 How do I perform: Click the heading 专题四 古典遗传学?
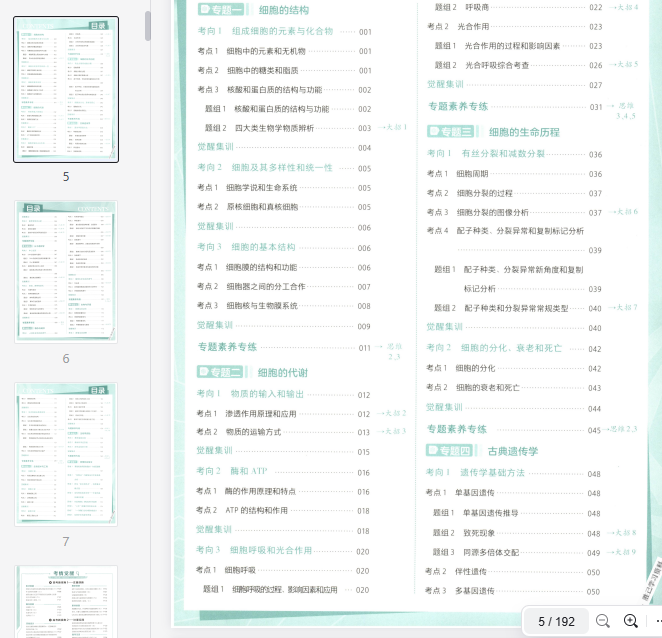coord(483,451)
